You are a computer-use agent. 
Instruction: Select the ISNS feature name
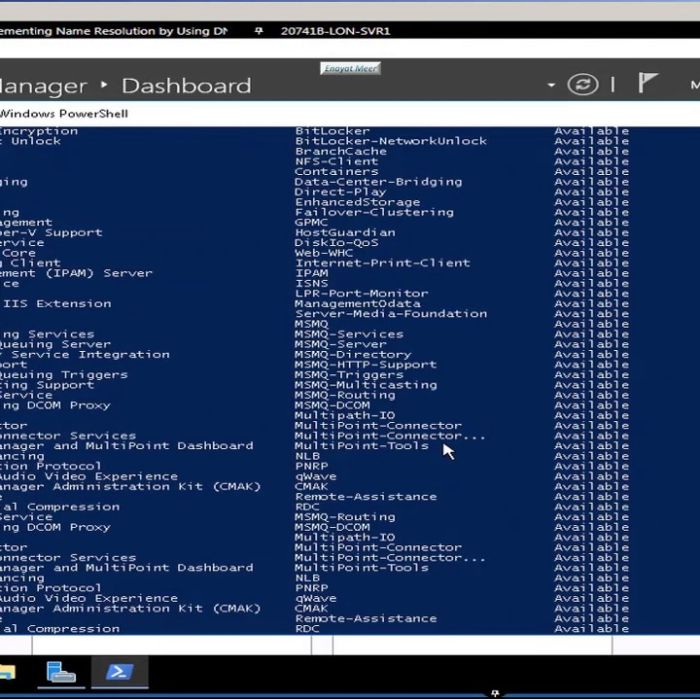311,283
